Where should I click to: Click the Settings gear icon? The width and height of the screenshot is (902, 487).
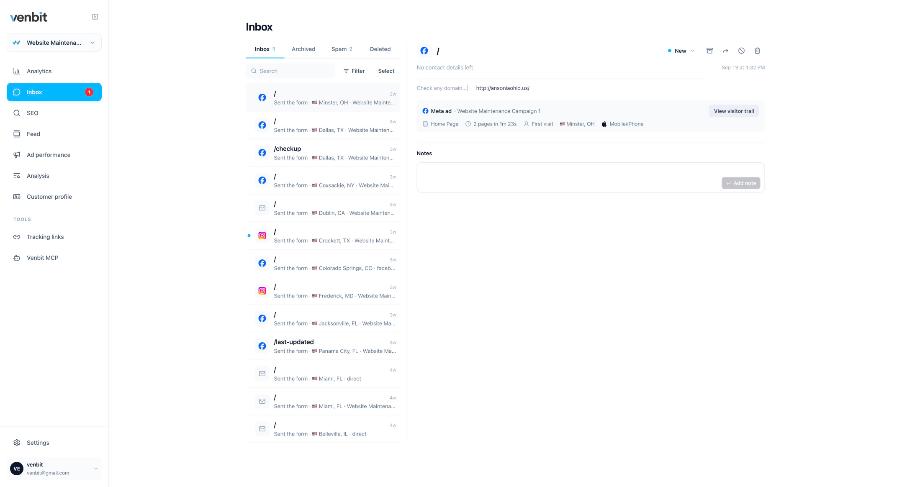[17, 443]
